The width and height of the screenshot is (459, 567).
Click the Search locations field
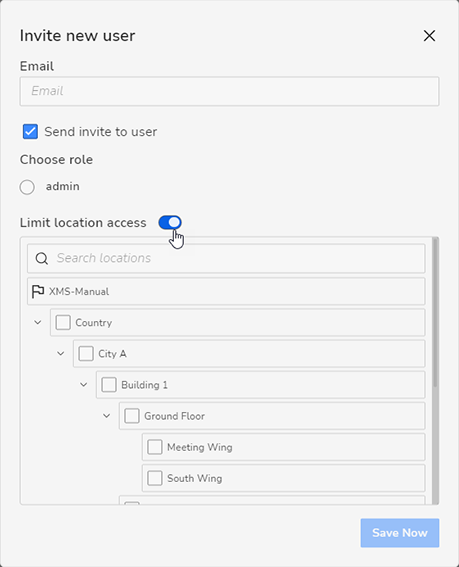click(x=226, y=259)
